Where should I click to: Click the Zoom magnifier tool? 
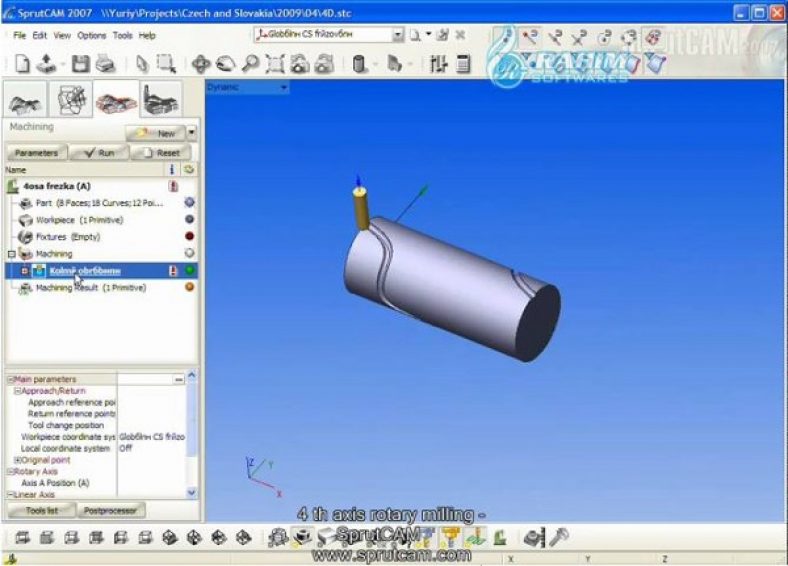pyautogui.click(x=250, y=64)
